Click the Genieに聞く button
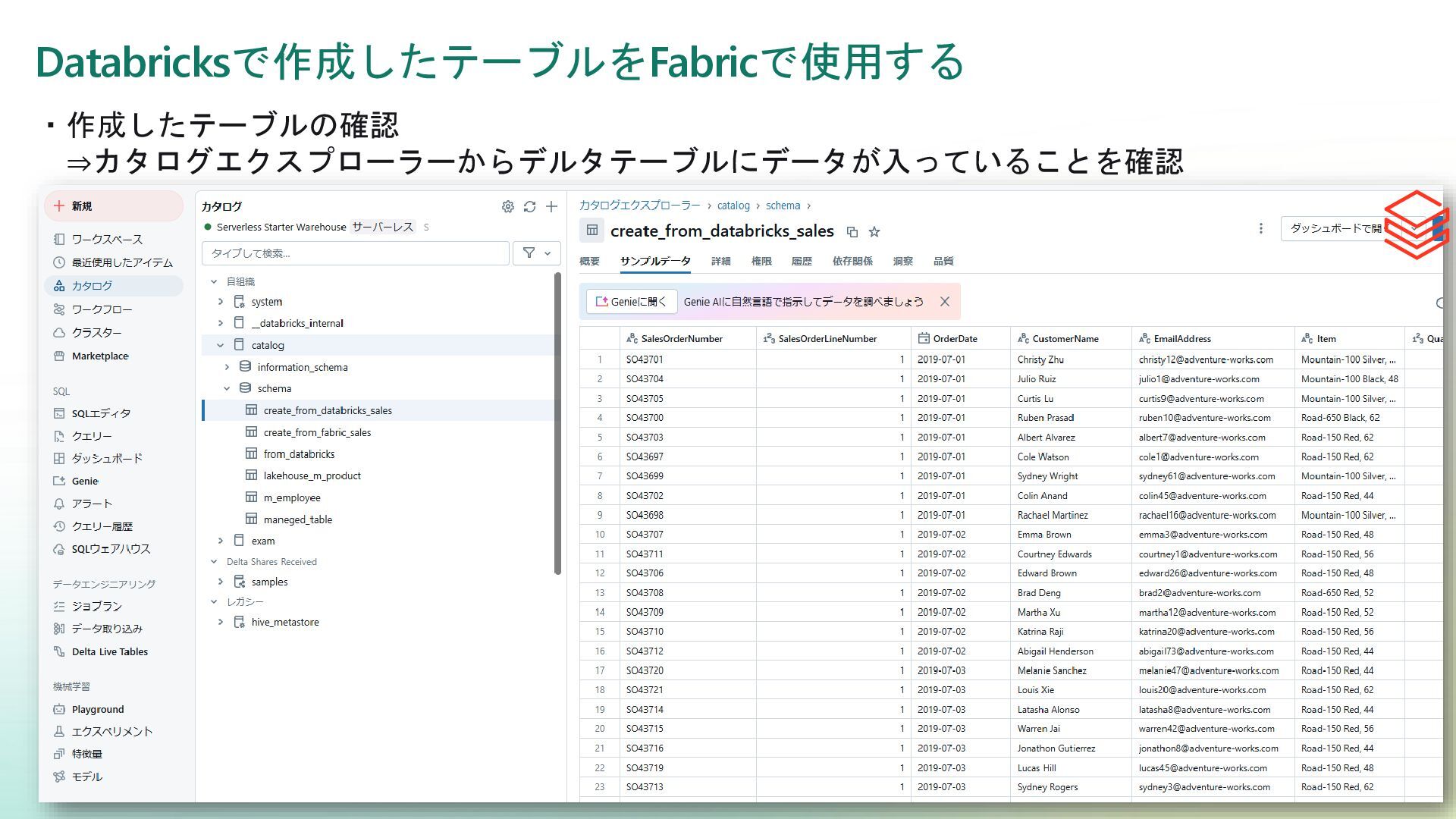The image size is (1456, 819). (x=631, y=302)
